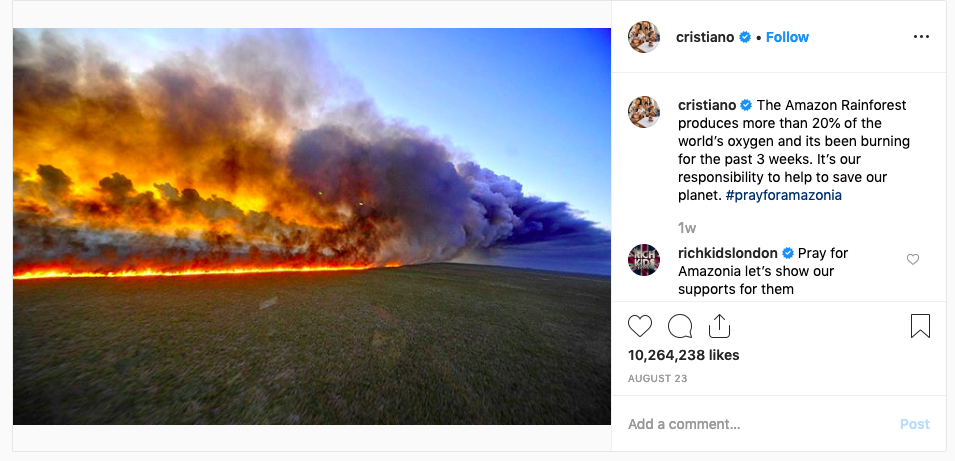This screenshot has height=461, width=955.
Task: Share the post using the upload arrow icon
Action: [719, 326]
